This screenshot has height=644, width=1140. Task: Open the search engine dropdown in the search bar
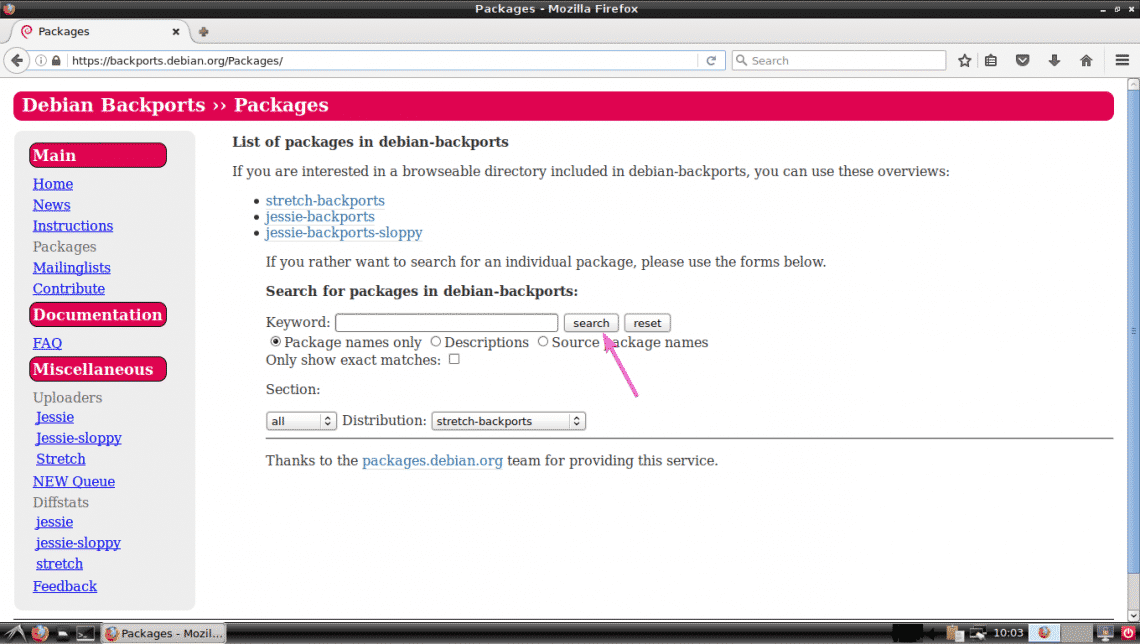click(x=741, y=60)
